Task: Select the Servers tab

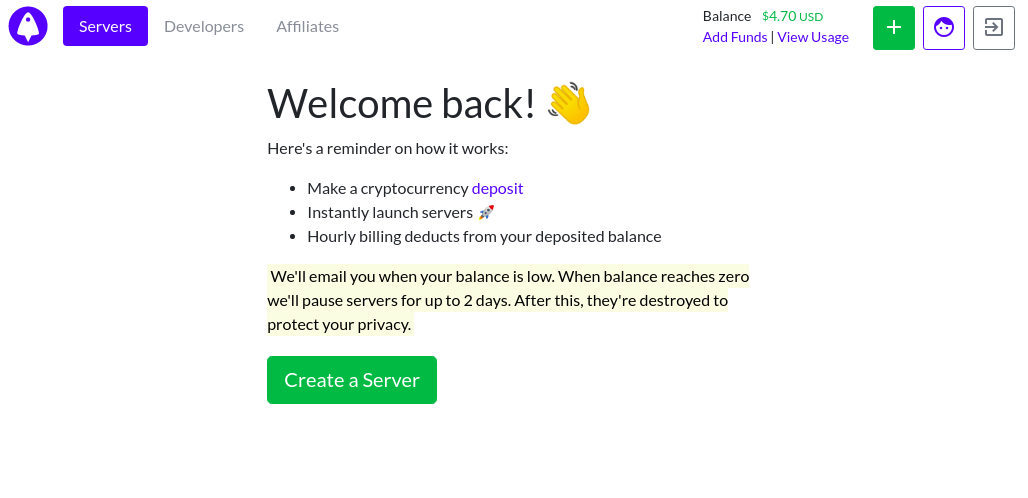Action: [x=106, y=26]
